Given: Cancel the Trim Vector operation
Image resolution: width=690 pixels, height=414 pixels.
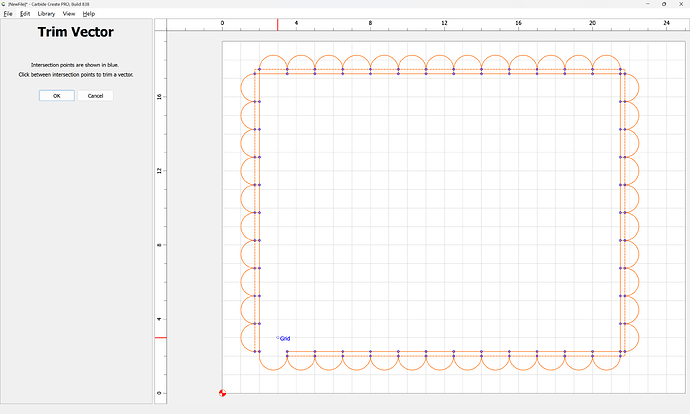Looking at the screenshot, I should (95, 96).
